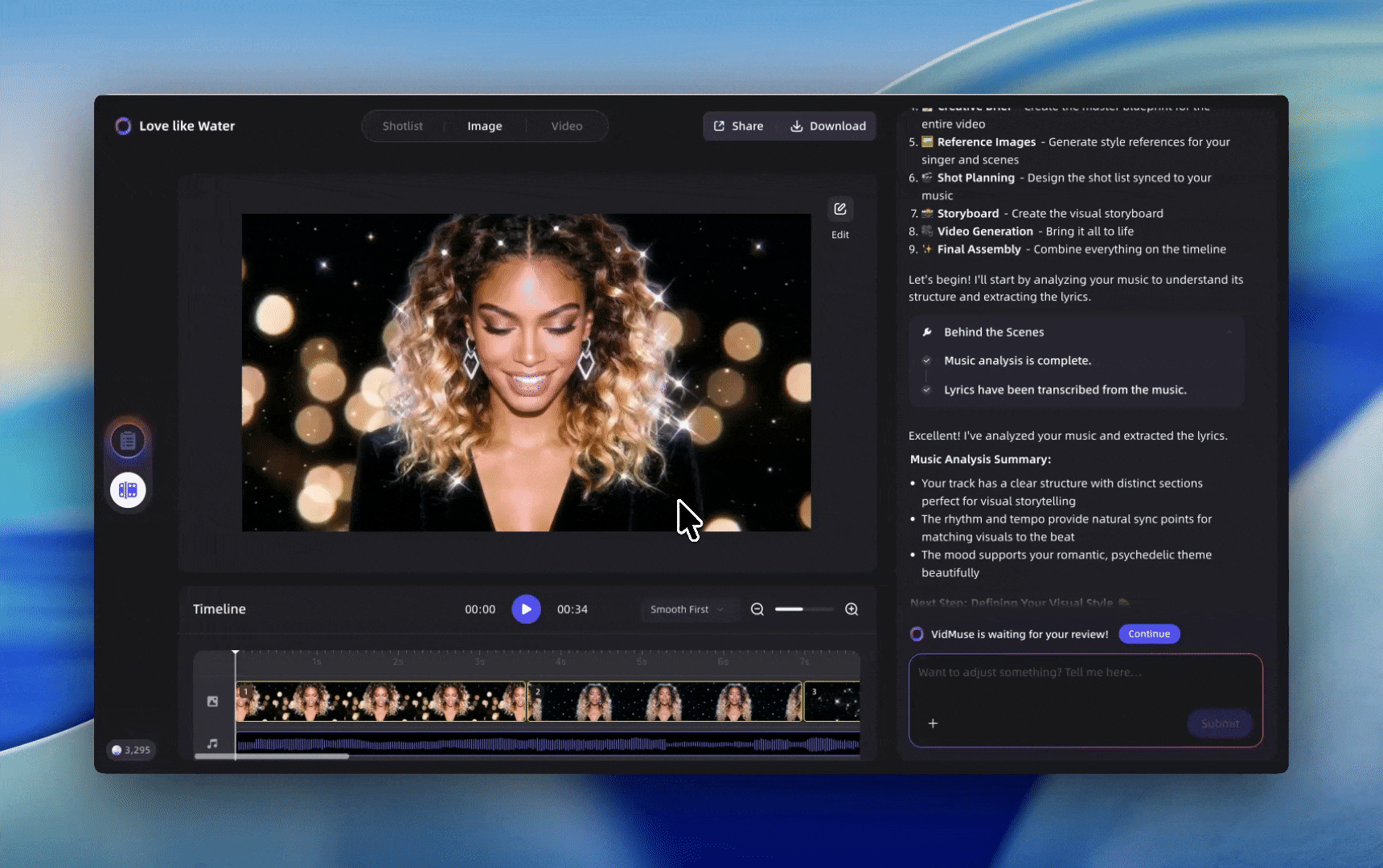1383x868 pixels.
Task: Click the image track icon in the timeline
Action: tap(212, 702)
